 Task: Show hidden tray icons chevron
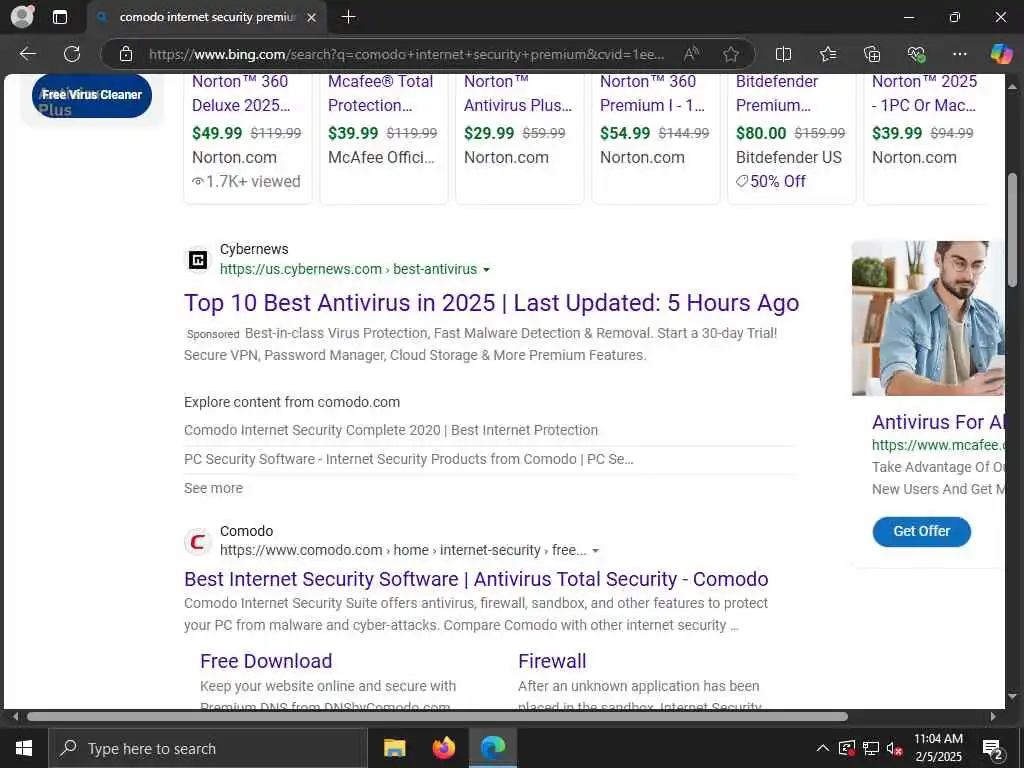[823, 748]
